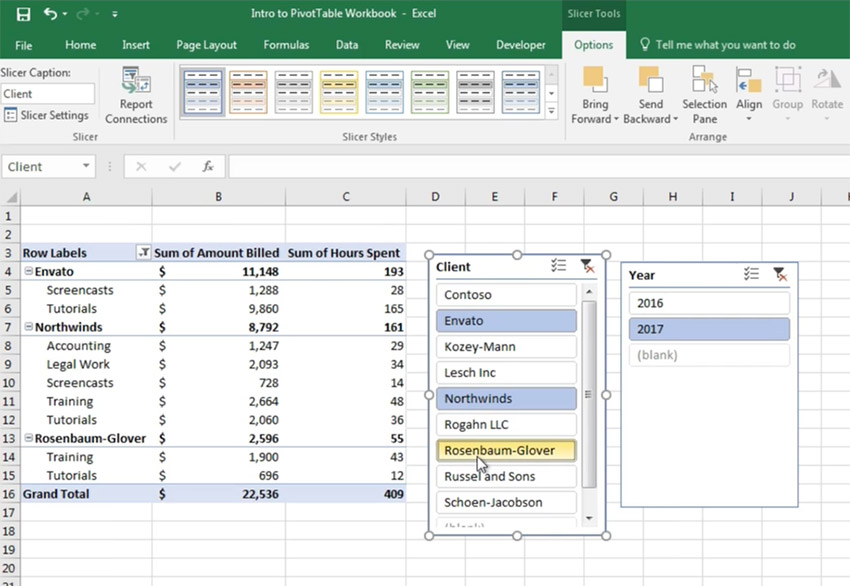The height and width of the screenshot is (586, 850).
Task: Open the Send Backward dropdown arrow
Action: (675, 119)
